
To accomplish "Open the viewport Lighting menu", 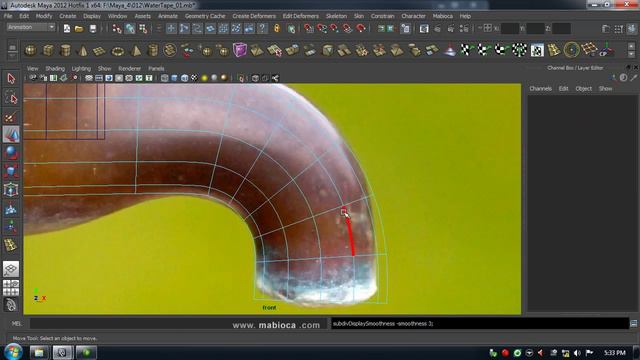I will pyautogui.click(x=81, y=69).
